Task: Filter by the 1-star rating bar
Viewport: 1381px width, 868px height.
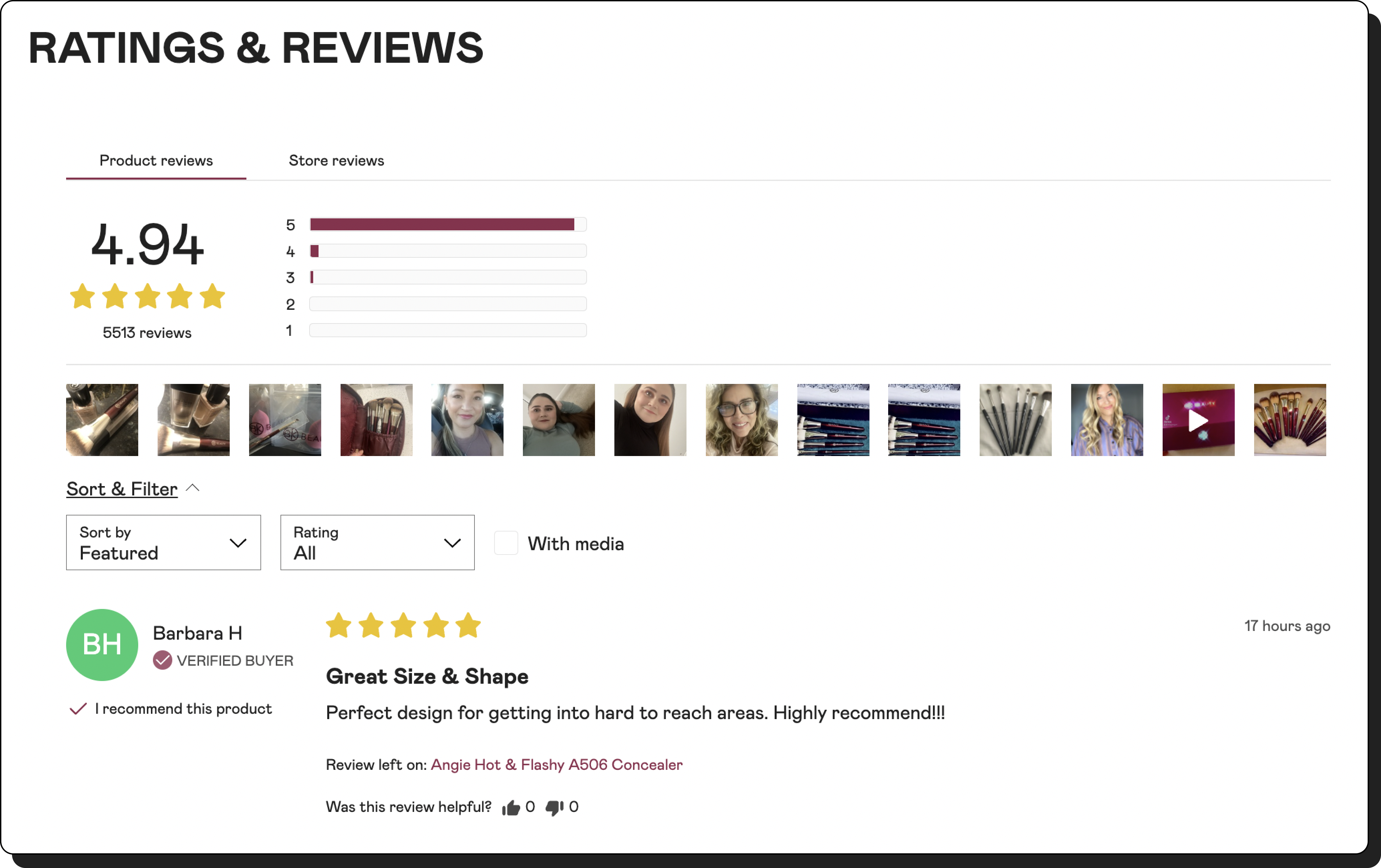Action: point(448,330)
